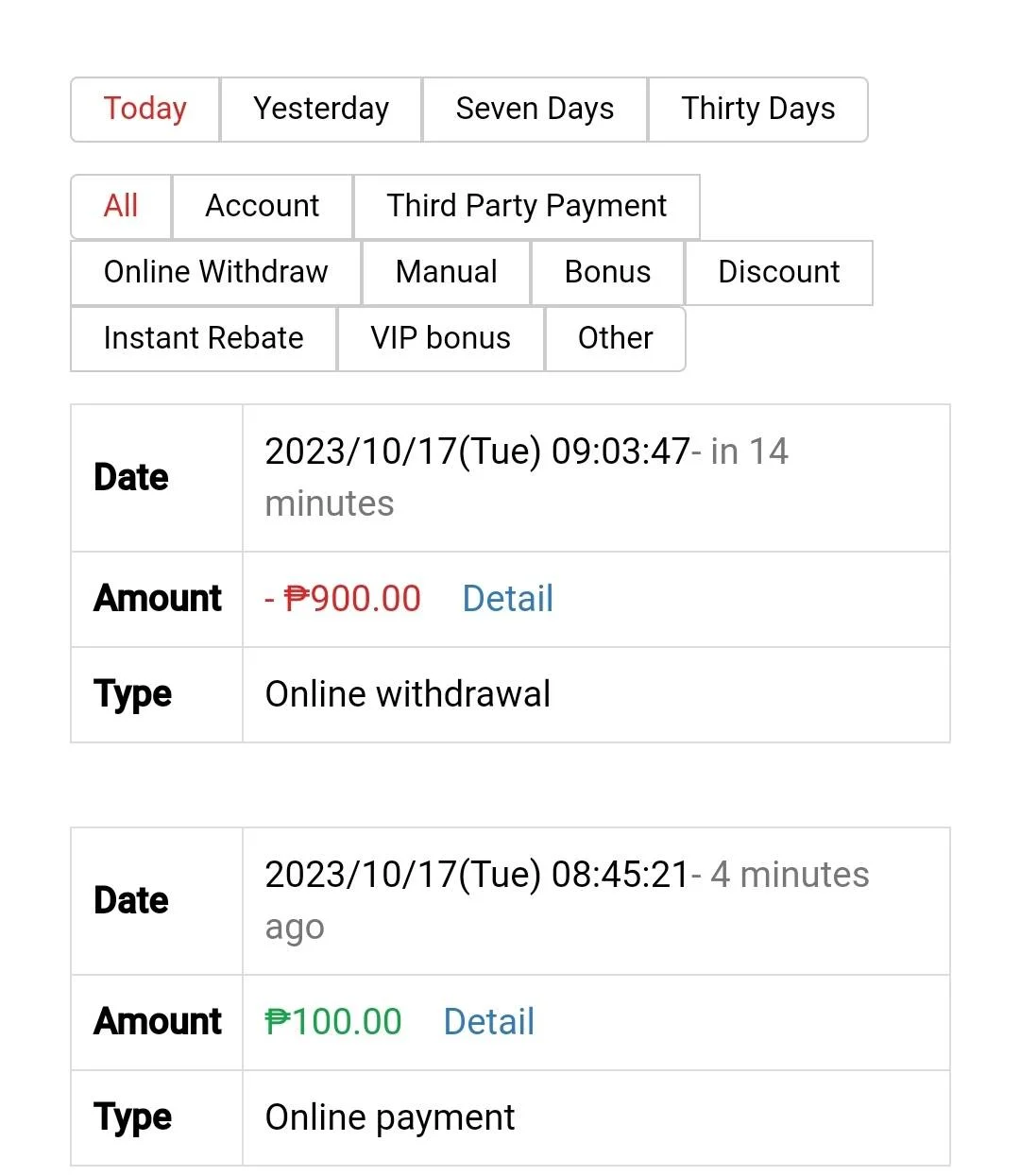
Task: Filter by Manual transactions
Action: pyautogui.click(x=447, y=272)
